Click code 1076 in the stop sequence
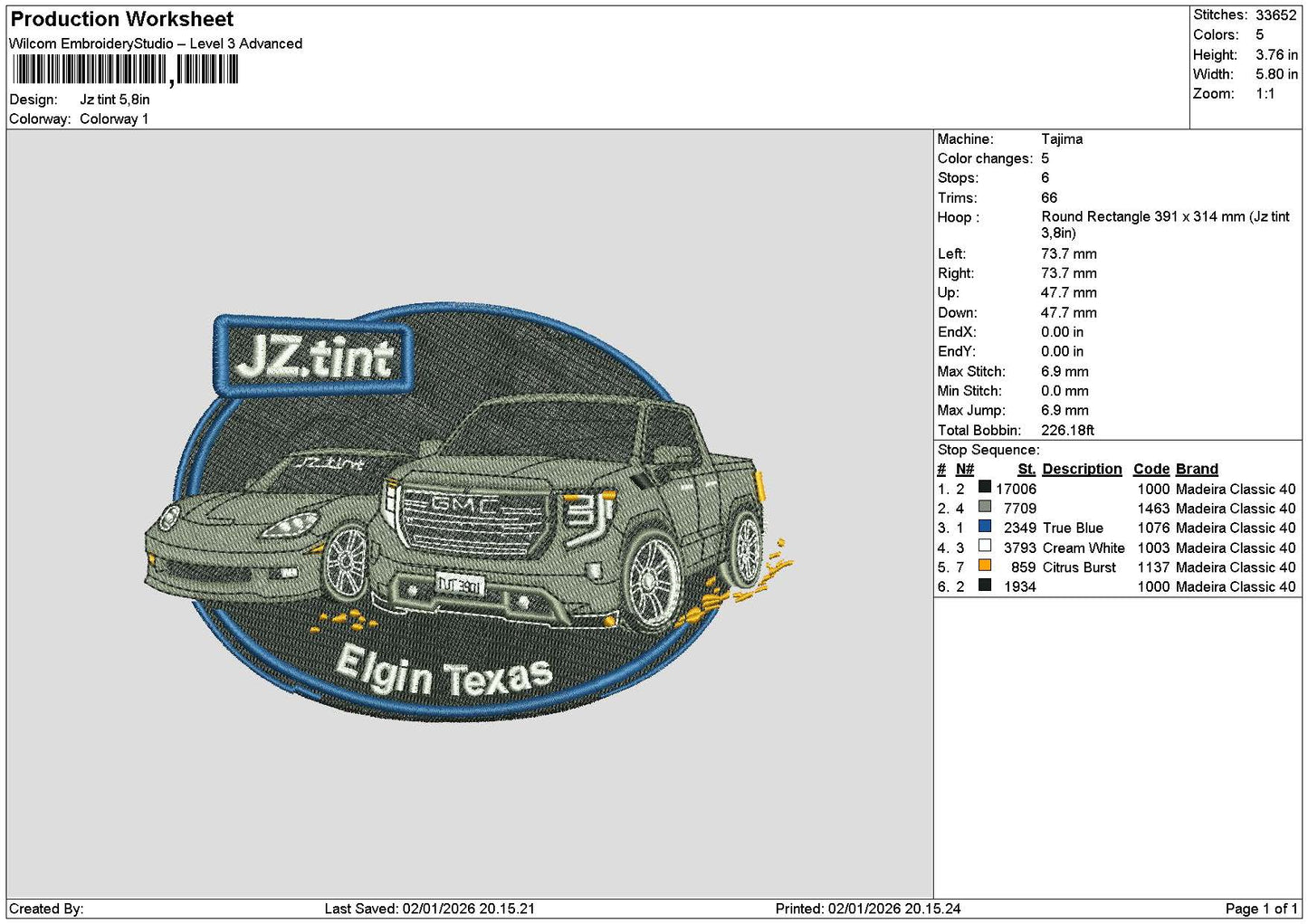Screen dimensions: 1308x924 1153,528
